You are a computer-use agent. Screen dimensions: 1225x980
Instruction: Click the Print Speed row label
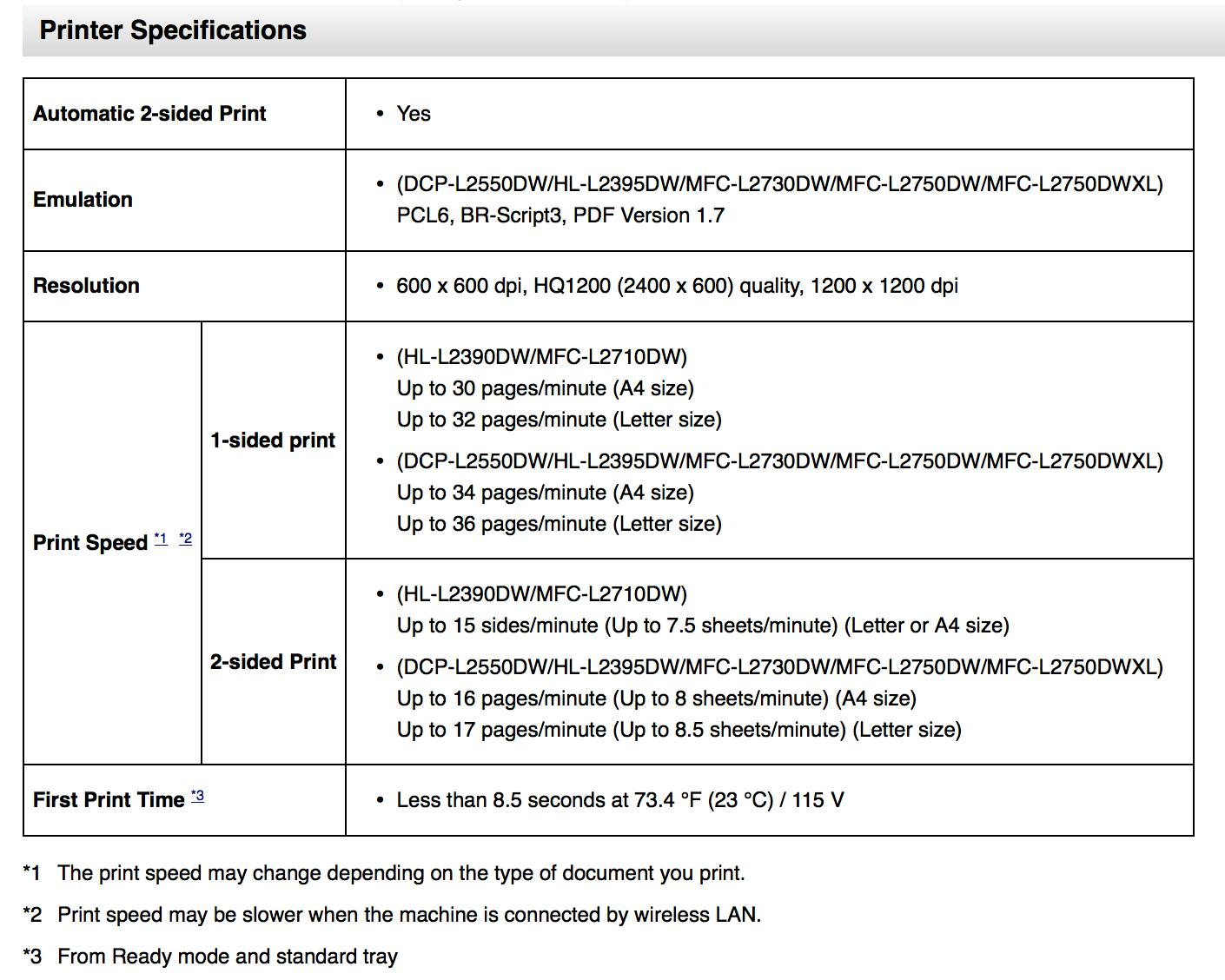pos(90,543)
